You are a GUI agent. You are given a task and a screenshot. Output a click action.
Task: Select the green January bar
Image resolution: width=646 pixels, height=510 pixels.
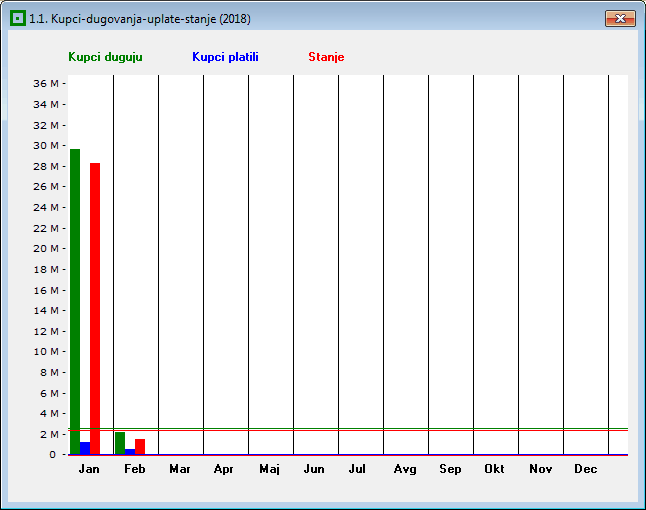[75, 302]
